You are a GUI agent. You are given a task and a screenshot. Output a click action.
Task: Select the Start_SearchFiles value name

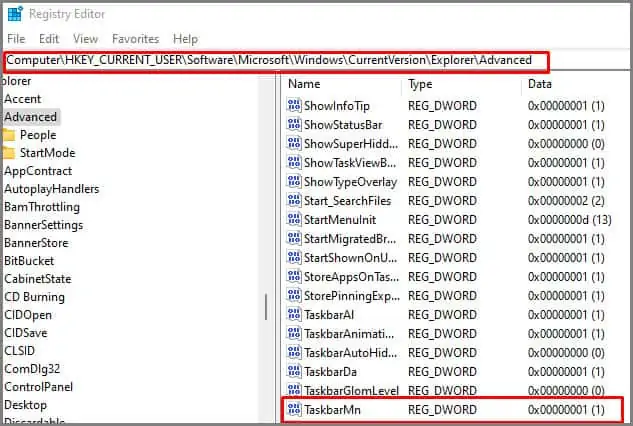click(347, 201)
